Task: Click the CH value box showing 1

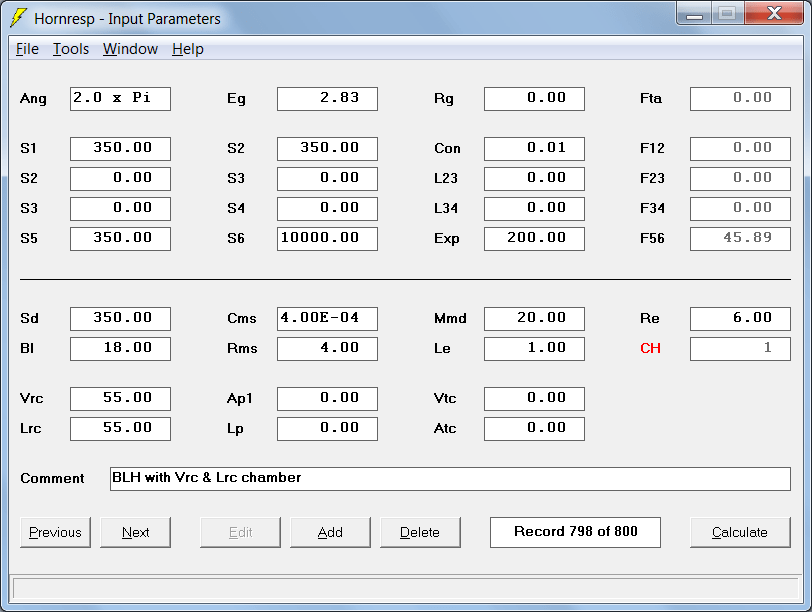Action: click(741, 349)
